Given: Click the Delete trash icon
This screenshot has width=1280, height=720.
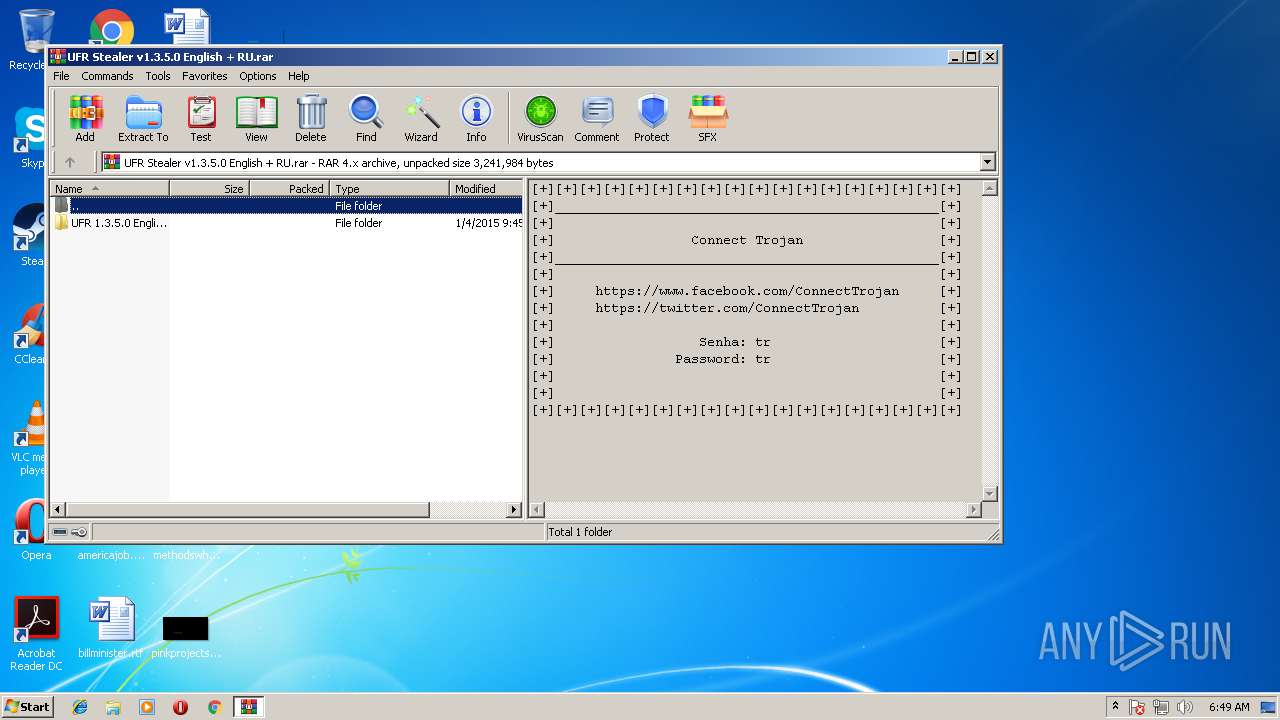Looking at the screenshot, I should tap(311, 119).
